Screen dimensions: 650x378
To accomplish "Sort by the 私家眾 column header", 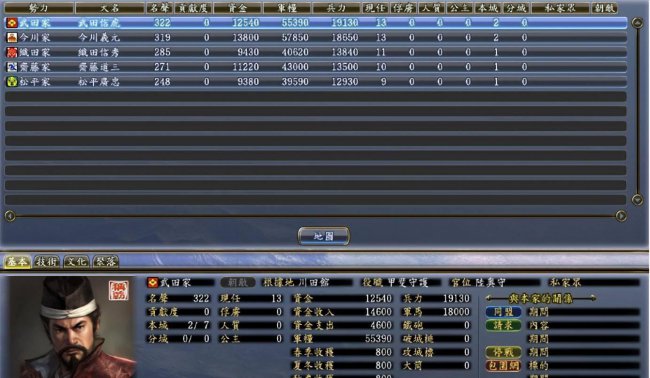I will (x=560, y=8).
